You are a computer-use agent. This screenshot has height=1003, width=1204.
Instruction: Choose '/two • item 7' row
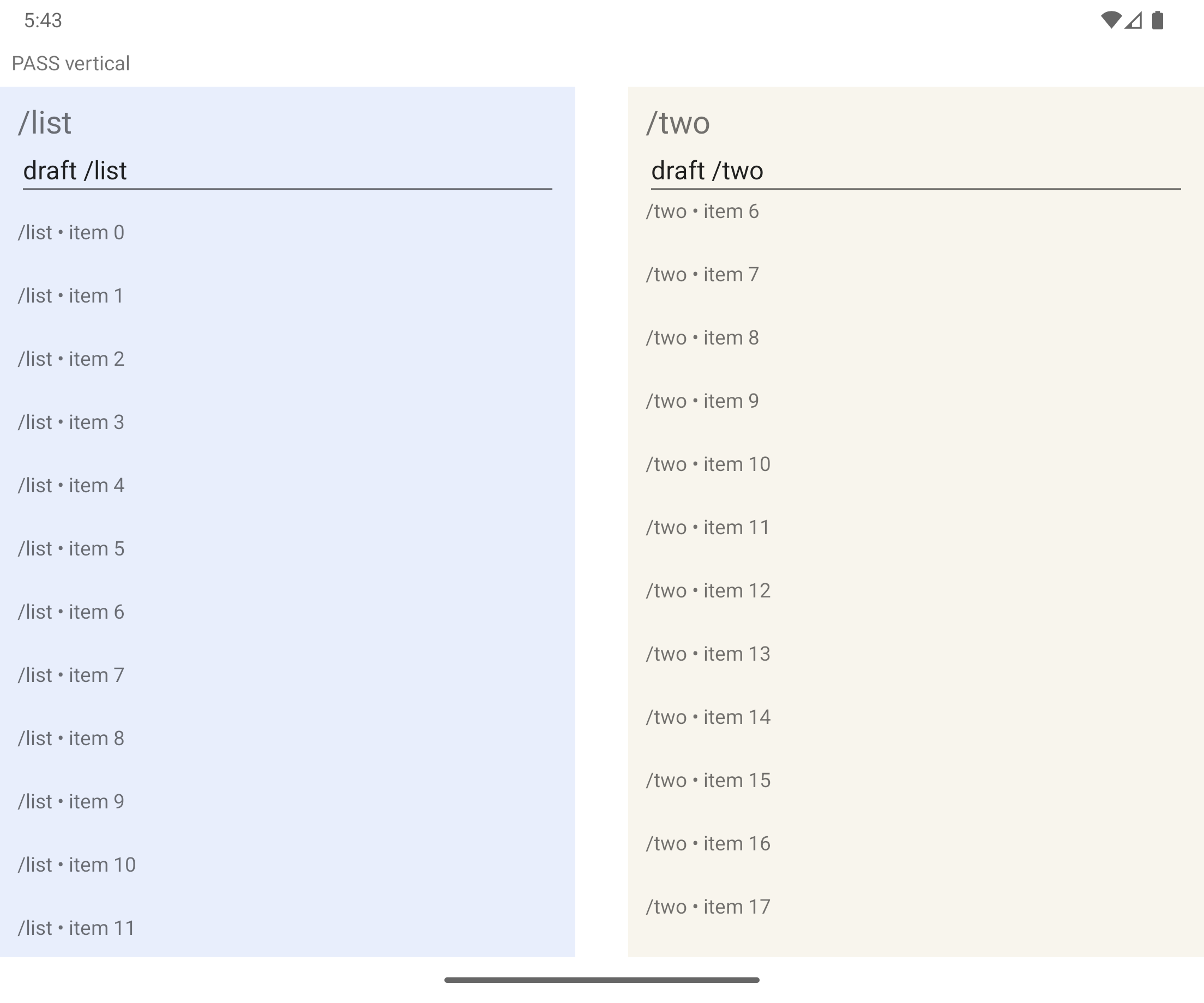point(916,275)
